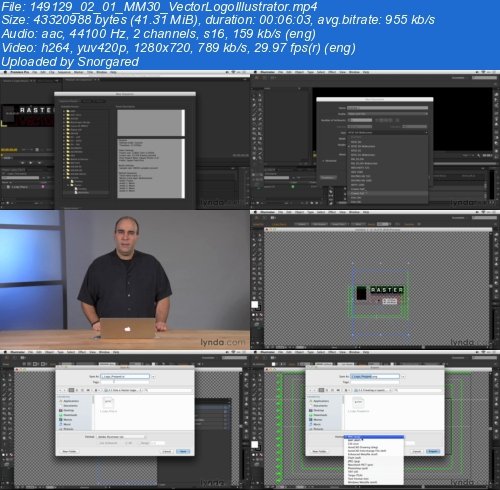Image resolution: width=500 pixels, height=490 pixels.
Task: Select the Scale tool in Save As frame
Action: click(9, 405)
